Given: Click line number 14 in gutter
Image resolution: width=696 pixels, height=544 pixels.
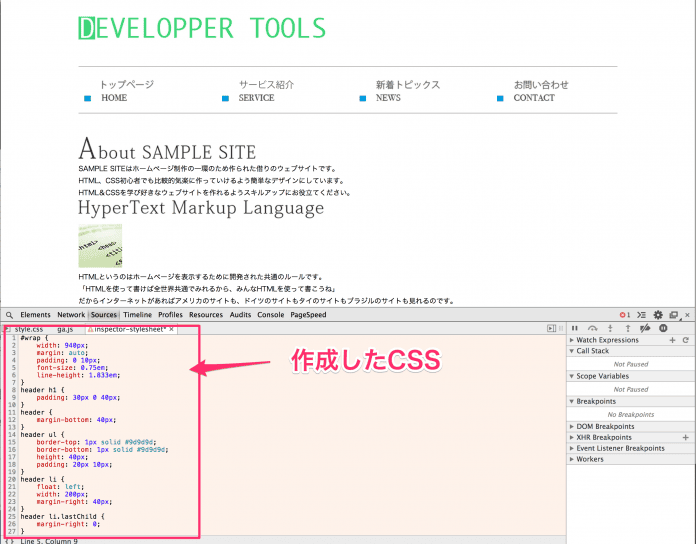Looking at the screenshot, I should click(12, 435).
